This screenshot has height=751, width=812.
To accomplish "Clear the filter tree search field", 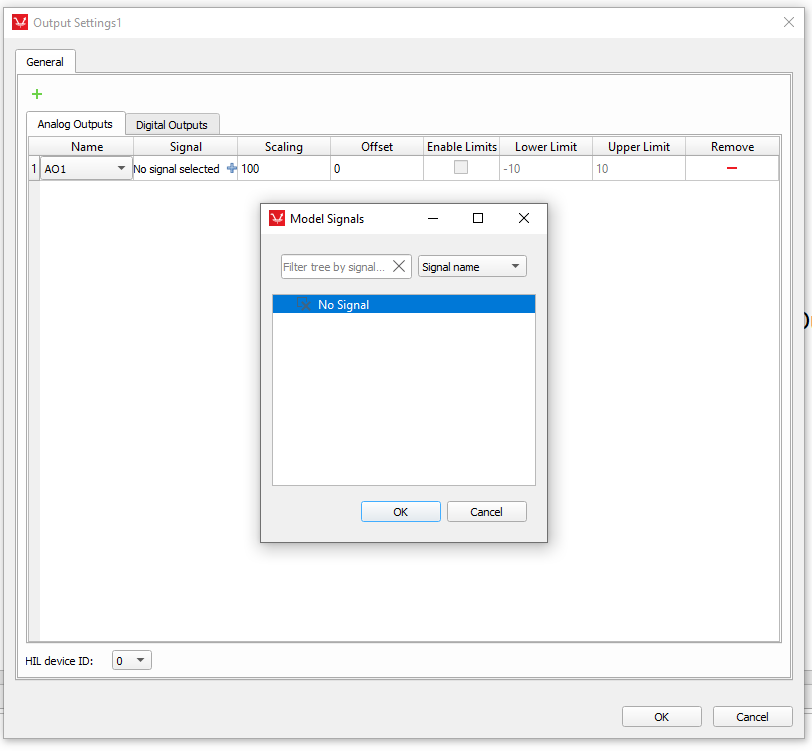I will [x=399, y=267].
